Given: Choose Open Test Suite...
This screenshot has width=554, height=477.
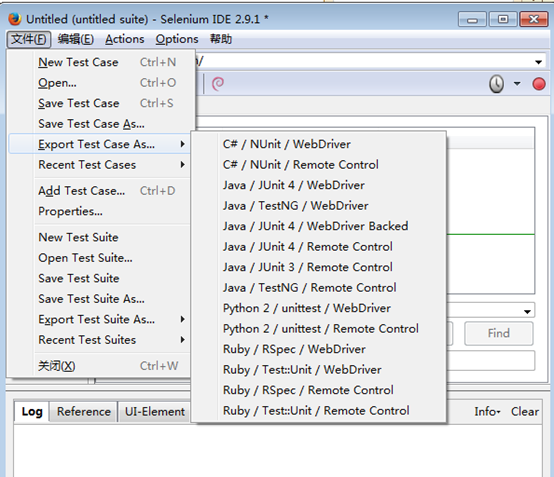Looking at the screenshot, I should coord(99,258).
